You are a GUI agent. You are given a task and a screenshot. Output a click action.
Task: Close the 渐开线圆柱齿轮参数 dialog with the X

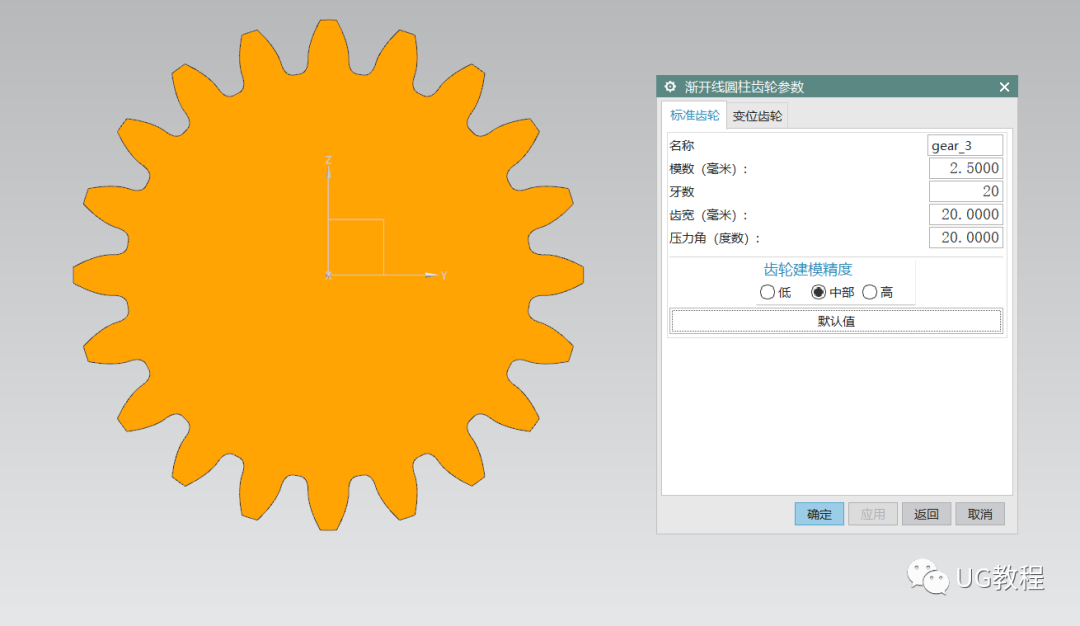tap(1004, 87)
